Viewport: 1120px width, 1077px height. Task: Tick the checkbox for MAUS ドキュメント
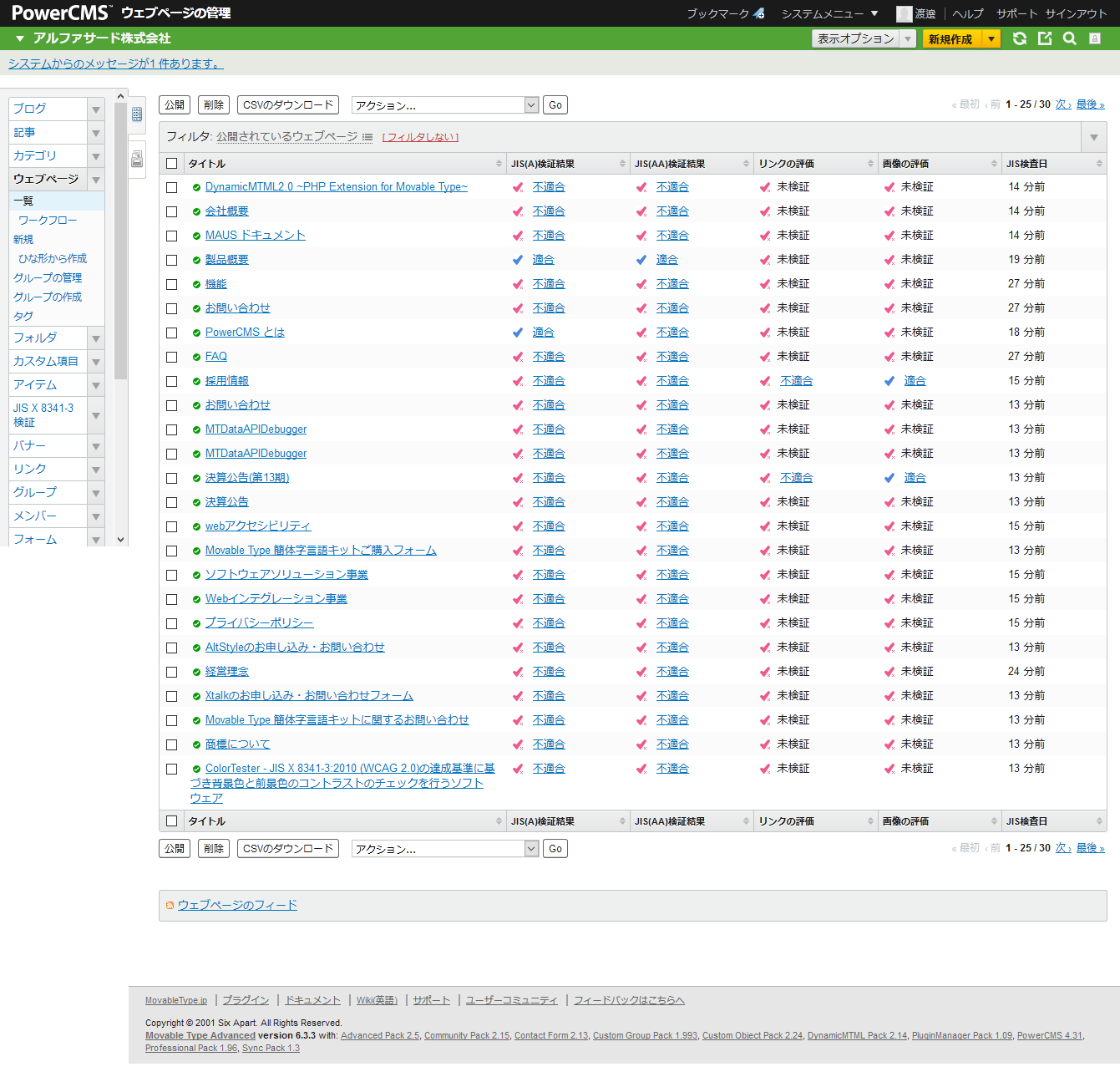[172, 236]
